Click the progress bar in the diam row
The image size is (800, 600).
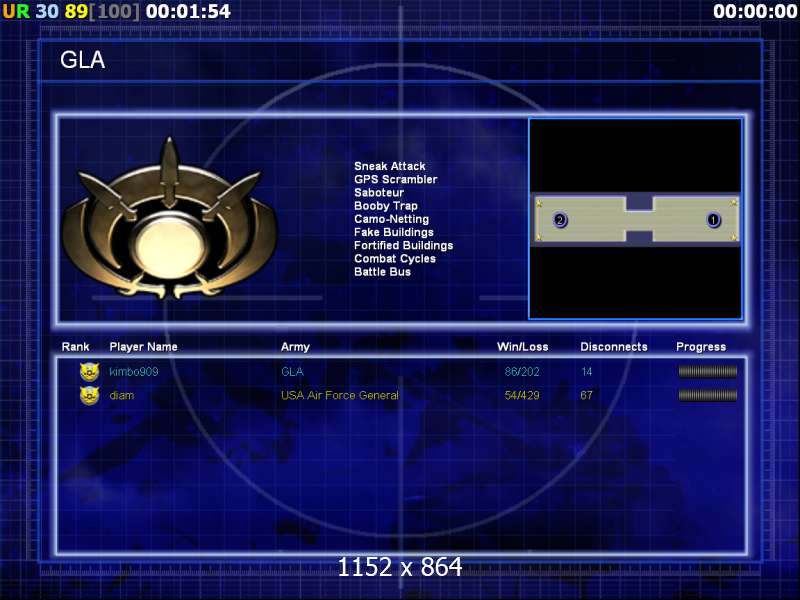click(708, 395)
